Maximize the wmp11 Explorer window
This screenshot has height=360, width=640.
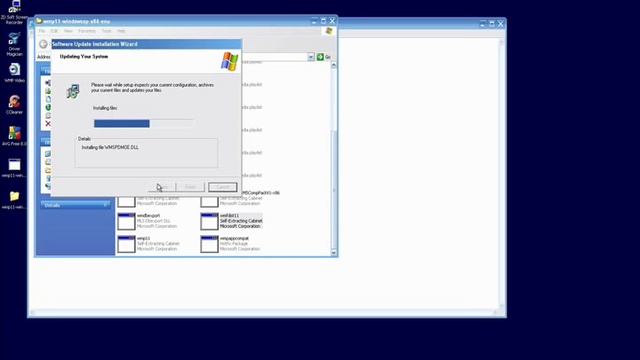pyautogui.click(x=323, y=21)
